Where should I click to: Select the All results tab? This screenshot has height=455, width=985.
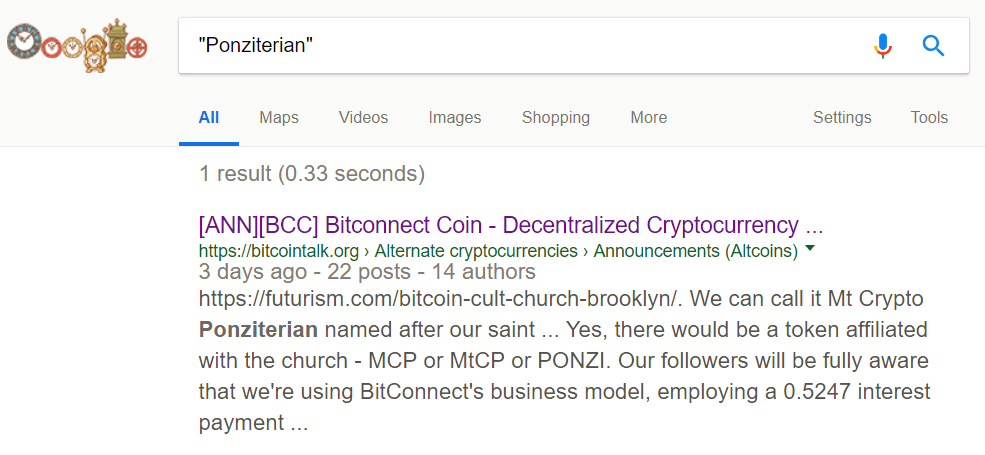(x=209, y=118)
